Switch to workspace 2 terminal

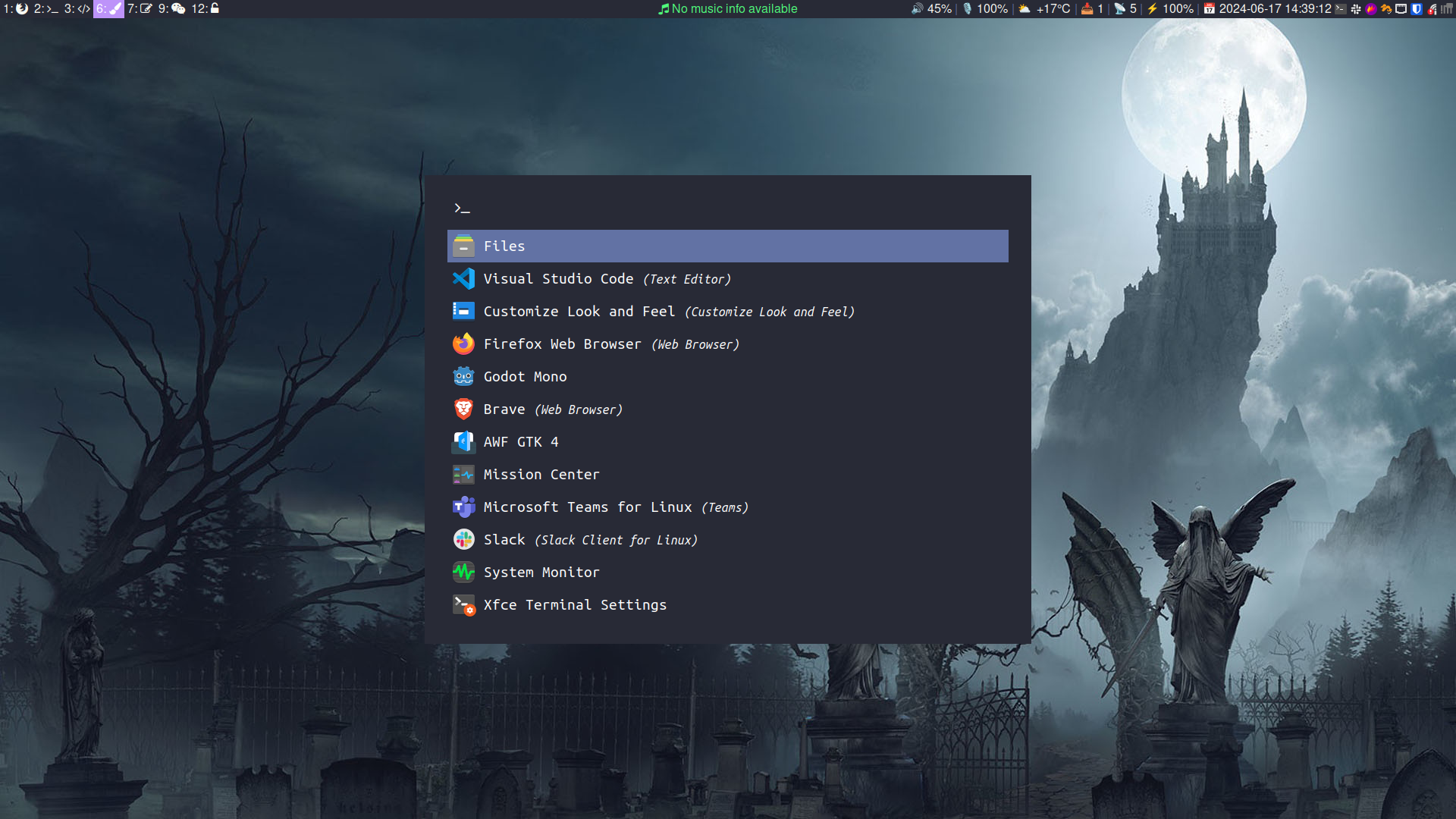[46, 8]
